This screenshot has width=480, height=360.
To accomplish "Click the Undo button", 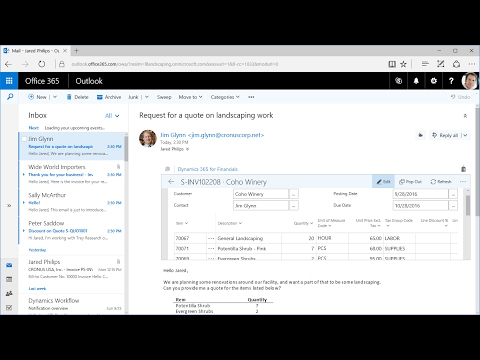I will point(460,97).
